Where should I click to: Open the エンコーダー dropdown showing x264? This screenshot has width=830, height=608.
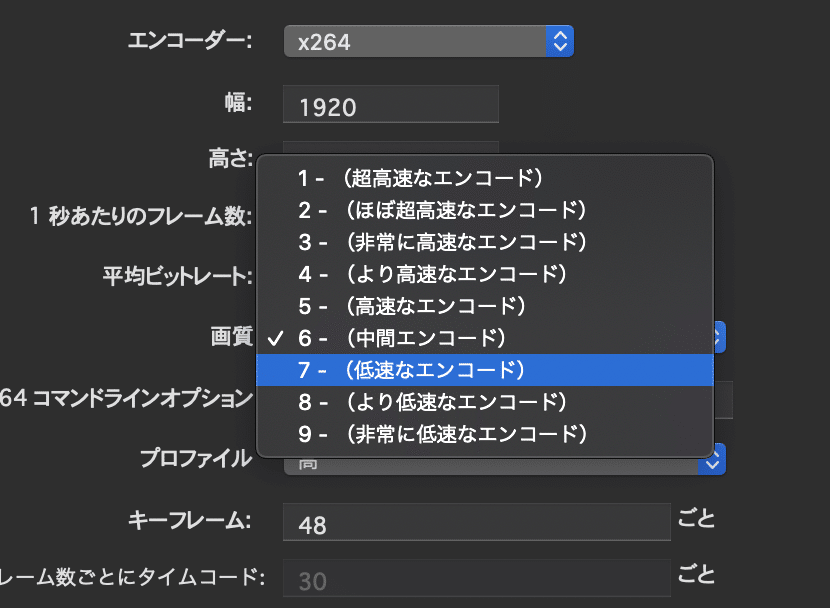coord(420,41)
